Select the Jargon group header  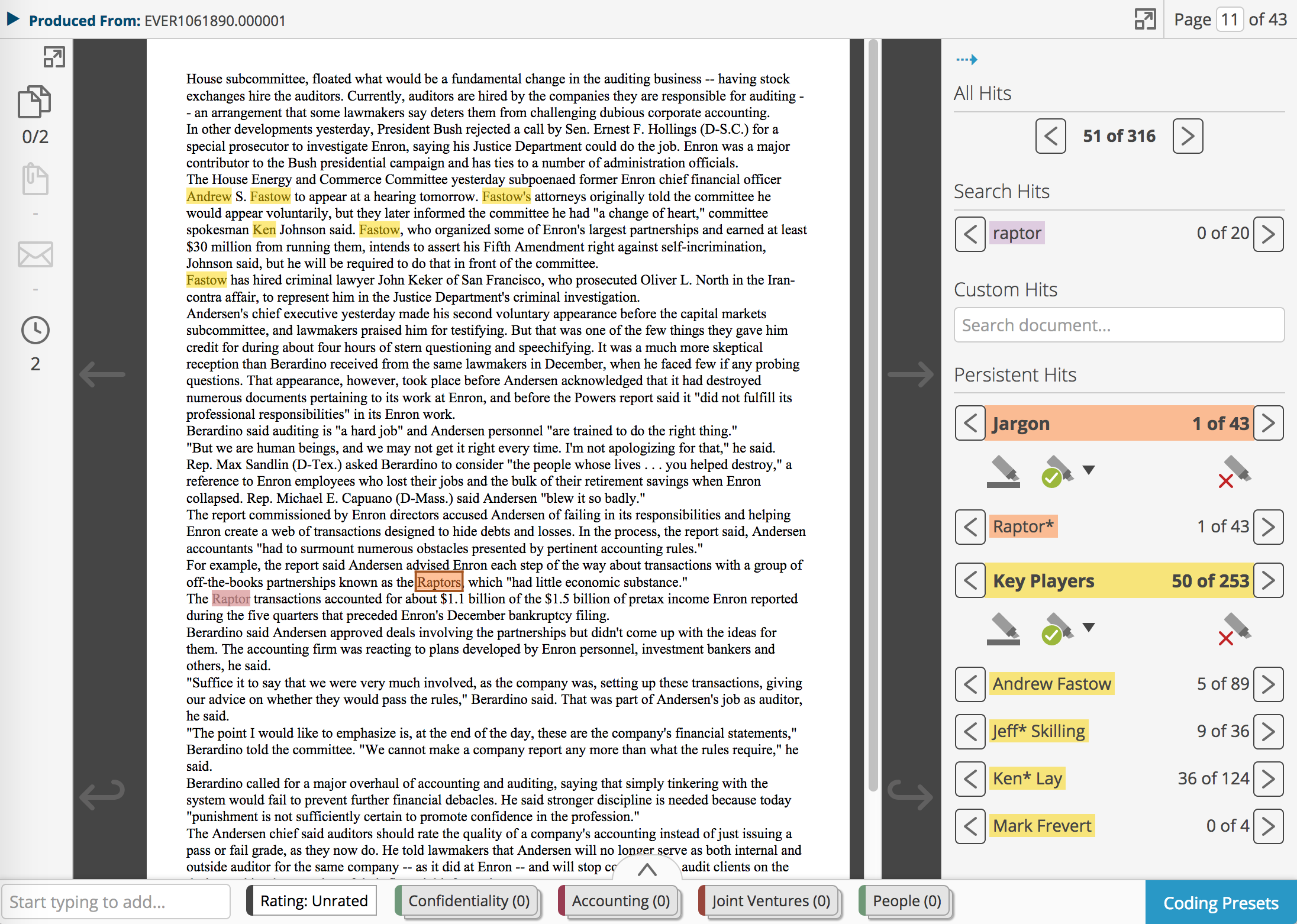pyautogui.click(x=1119, y=423)
